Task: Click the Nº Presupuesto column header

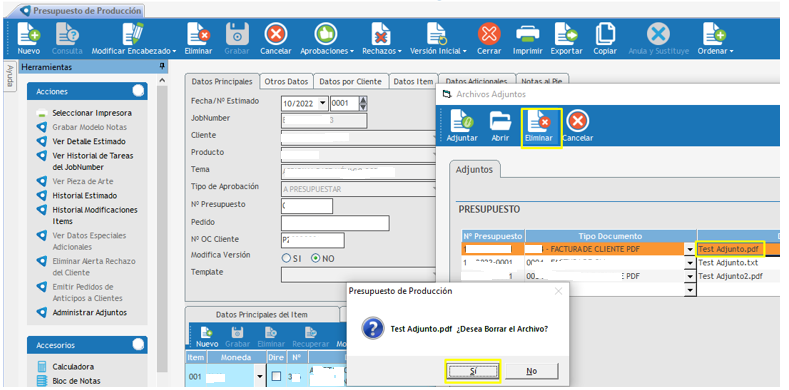Action: click(493, 236)
